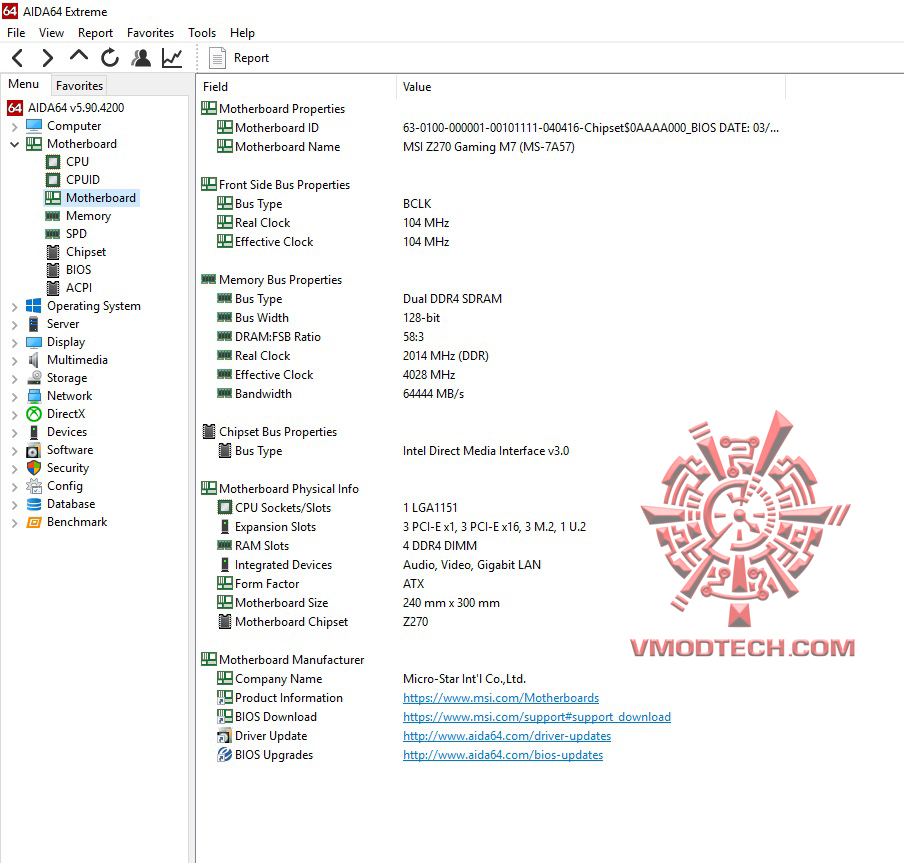Screen dimensions: 904x863
Task: Click the Software tree icon
Action: pyautogui.click(x=33, y=450)
